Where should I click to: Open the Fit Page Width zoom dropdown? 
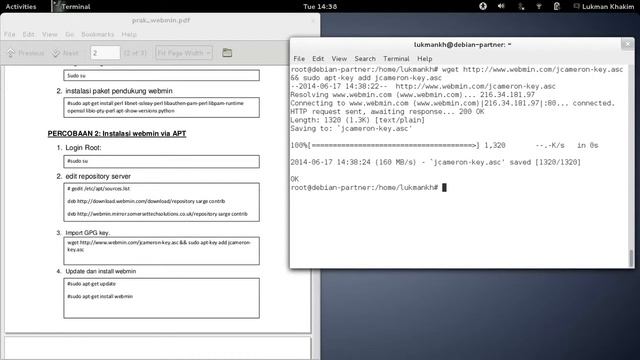(x=184, y=53)
